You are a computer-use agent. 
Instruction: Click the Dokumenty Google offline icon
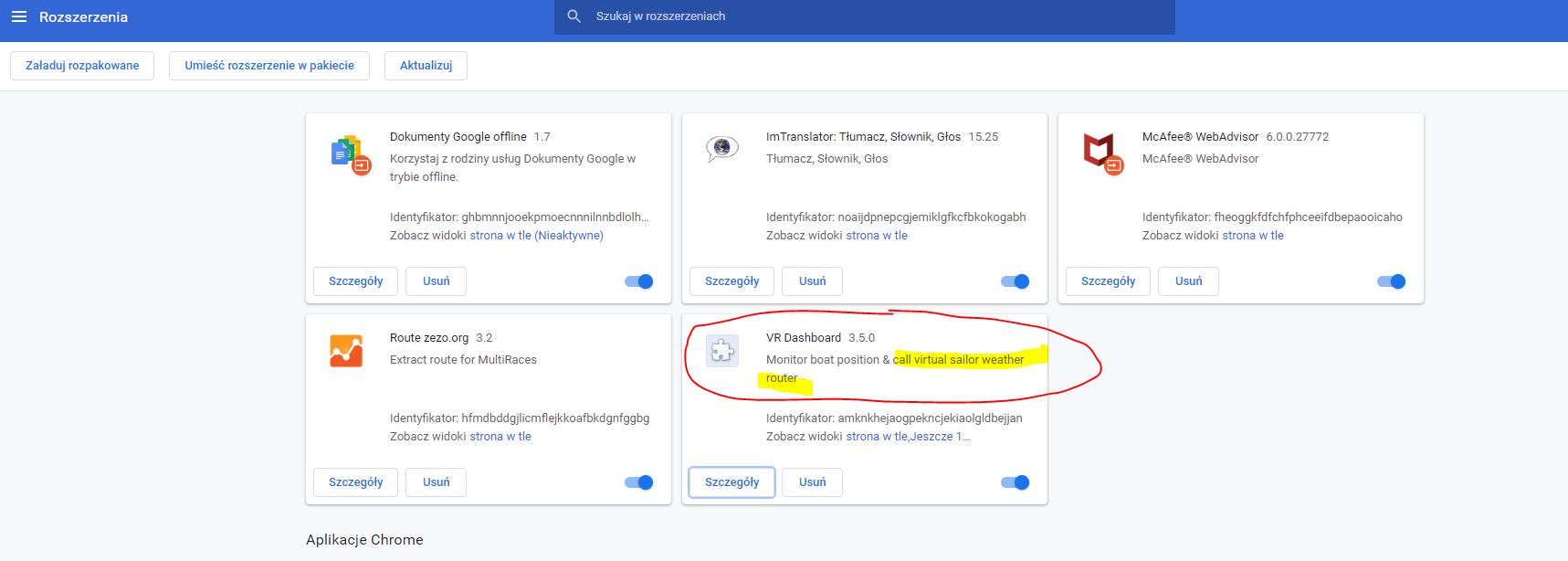(x=350, y=153)
